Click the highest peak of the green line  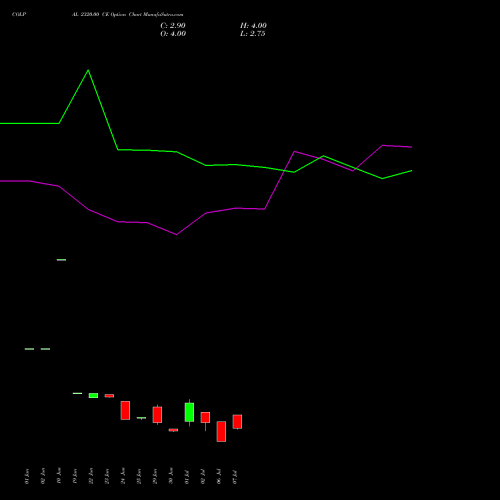88,70
